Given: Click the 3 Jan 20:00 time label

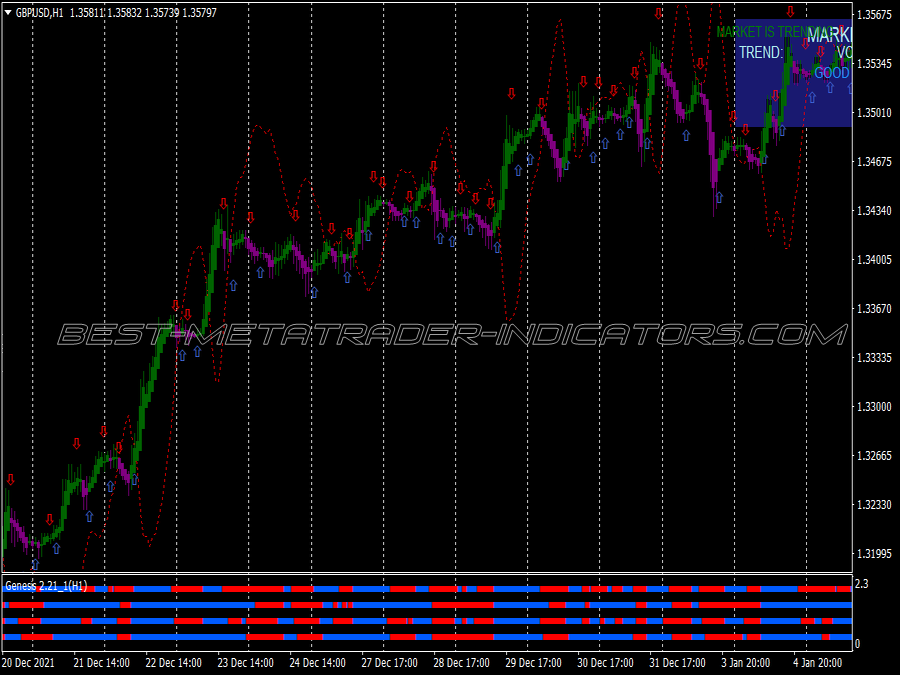Looking at the screenshot, I should click(x=746, y=663).
